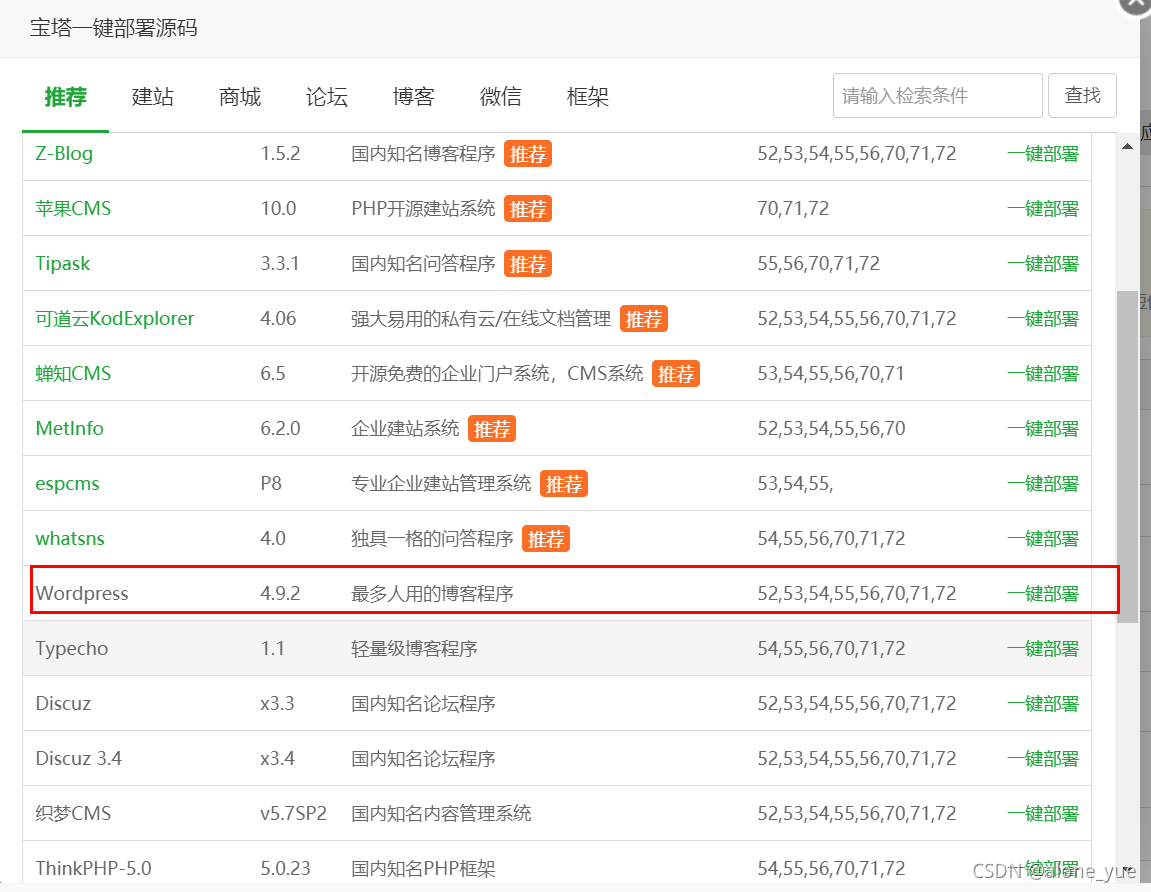The image size is (1151, 892).
Task: Switch to the 推荐 tab
Action: 65,96
